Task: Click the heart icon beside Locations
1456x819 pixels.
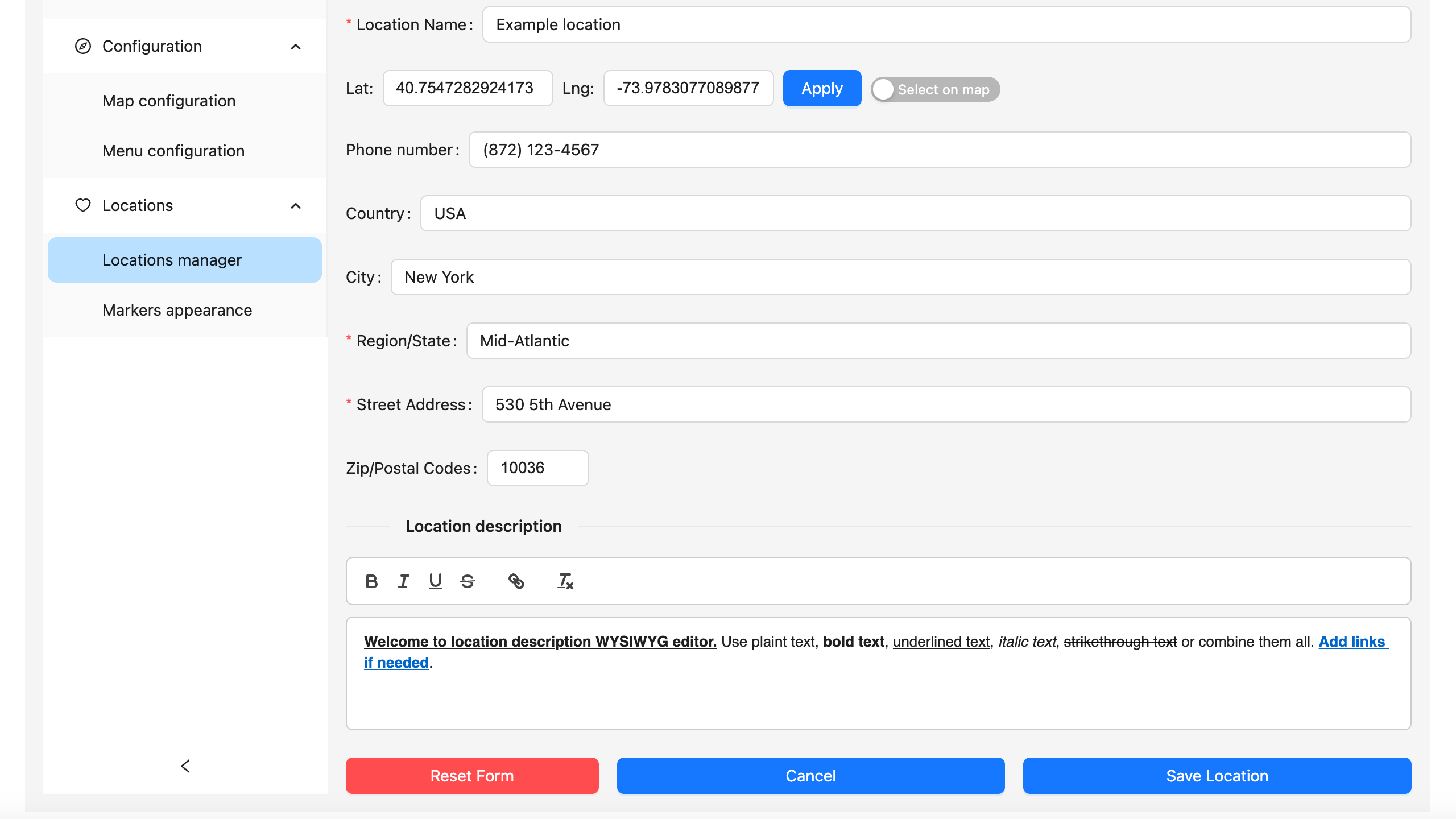Action: [x=83, y=205]
